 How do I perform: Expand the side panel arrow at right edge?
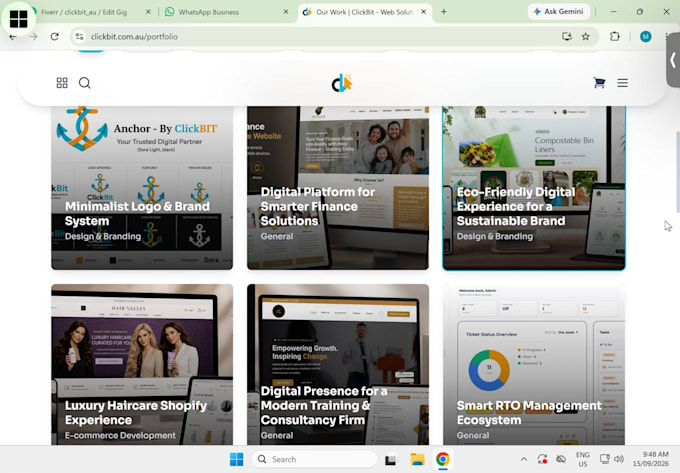(673, 60)
